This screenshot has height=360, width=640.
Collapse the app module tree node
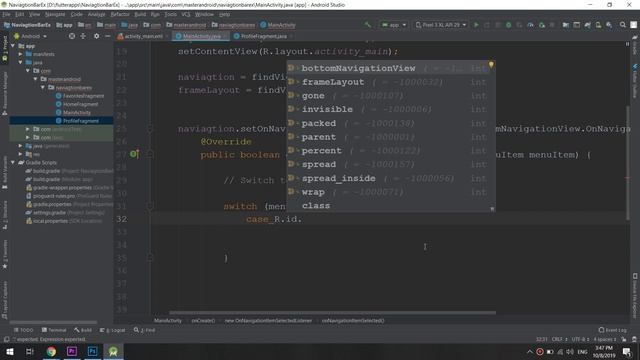(x=13, y=46)
